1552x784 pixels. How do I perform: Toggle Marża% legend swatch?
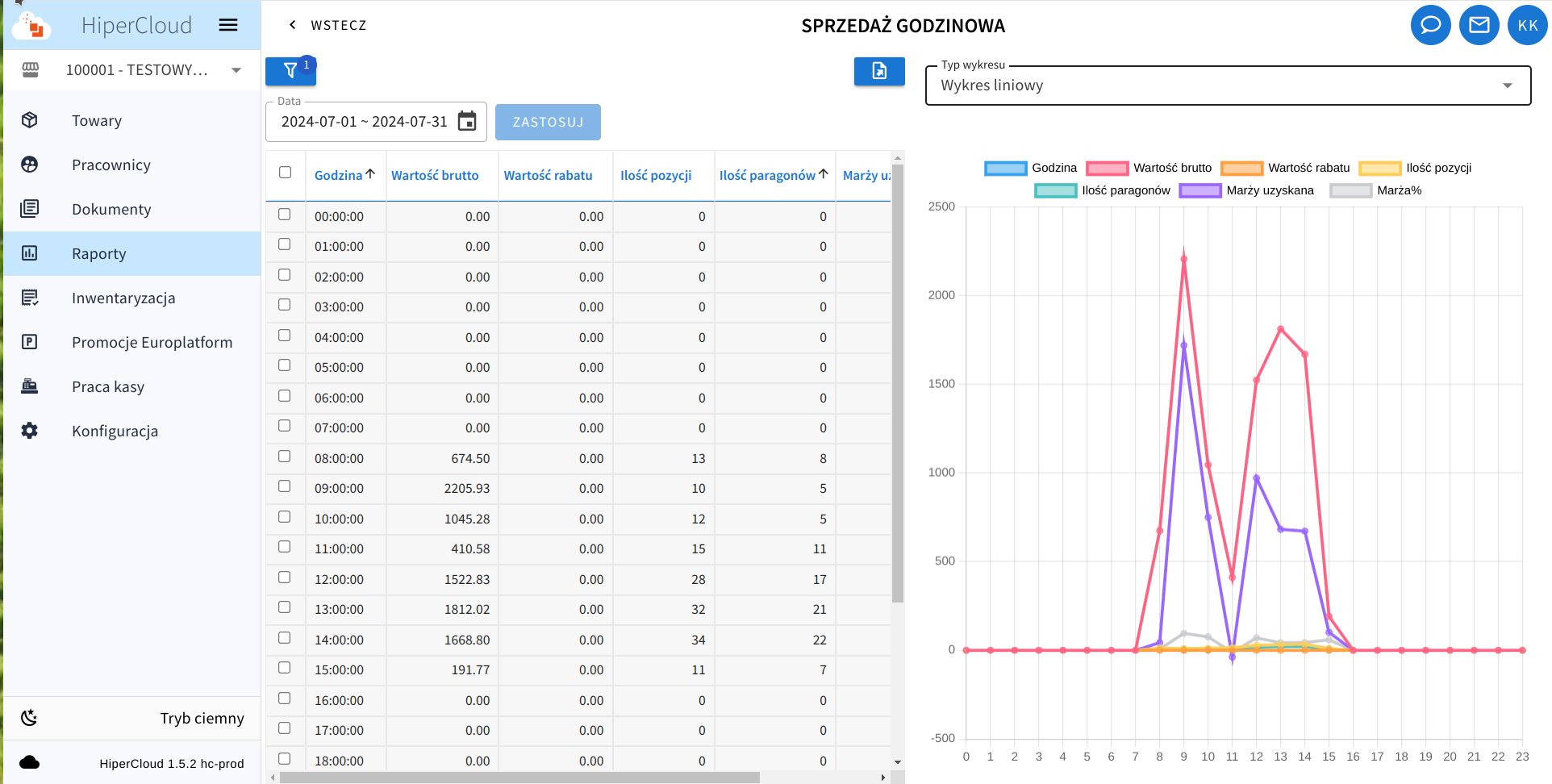click(x=1351, y=190)
